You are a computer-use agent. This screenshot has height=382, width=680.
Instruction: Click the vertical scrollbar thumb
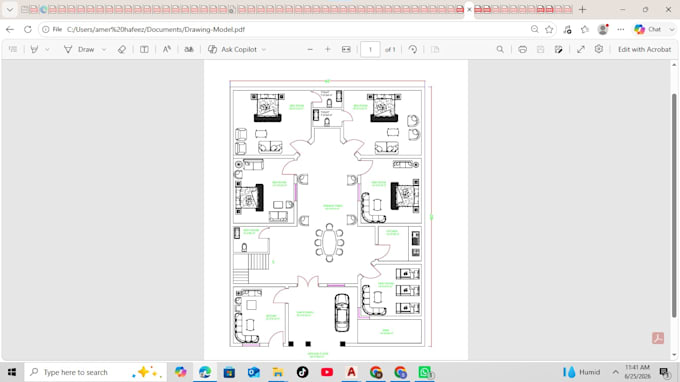pos(674,205)
